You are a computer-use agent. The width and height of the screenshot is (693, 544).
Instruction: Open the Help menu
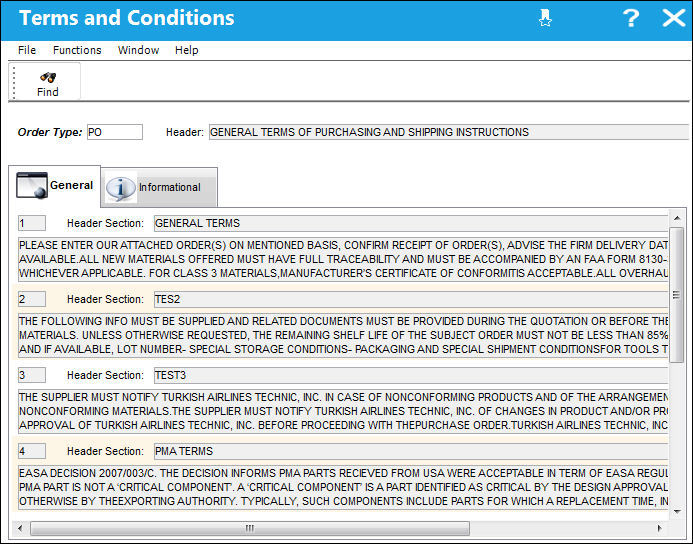click(x=187, y=50)
